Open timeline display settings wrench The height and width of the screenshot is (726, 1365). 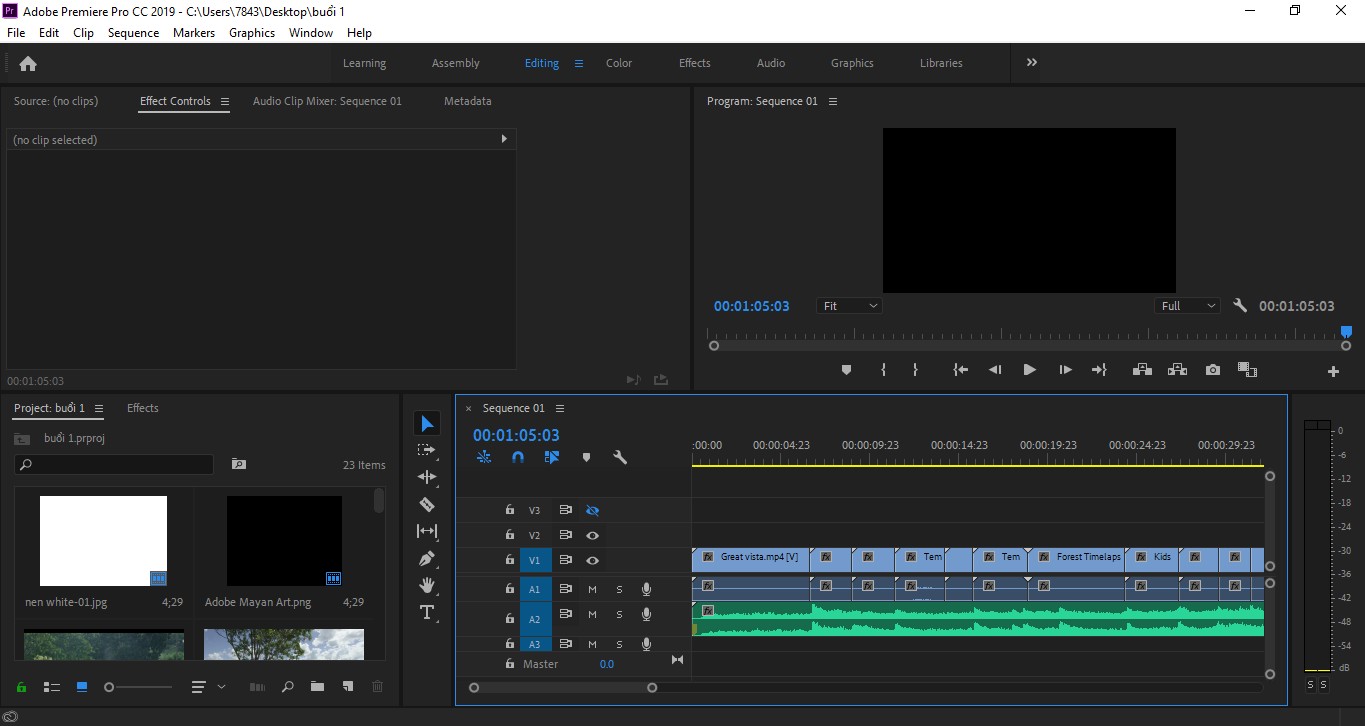click(620, 457)
